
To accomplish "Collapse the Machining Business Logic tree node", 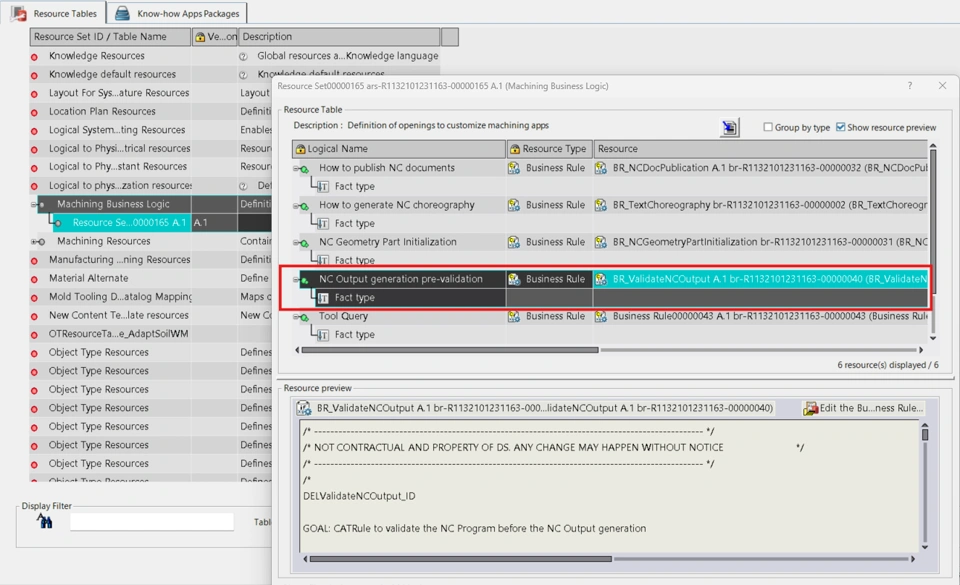I will tap(37, 205).
